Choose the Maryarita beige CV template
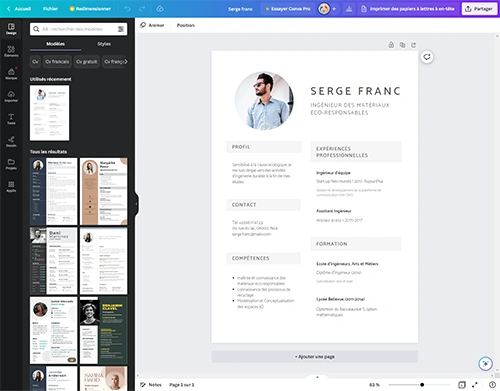Image resolution: width=500 pixels, height=391 pixels. pos(104,191)
